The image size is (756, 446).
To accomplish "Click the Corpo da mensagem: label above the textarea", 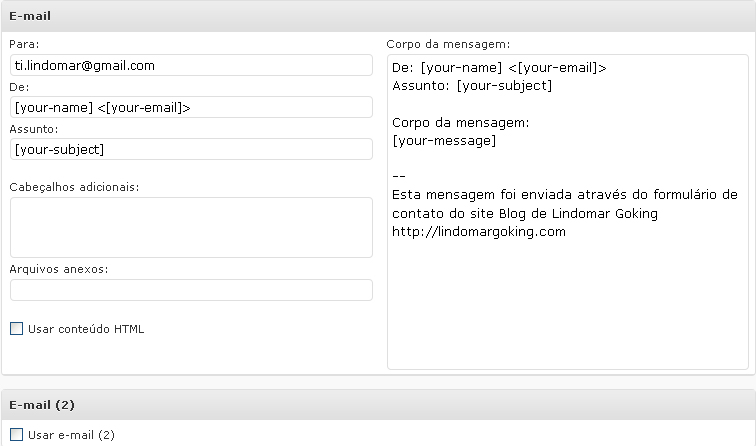I will coord(448,44).
